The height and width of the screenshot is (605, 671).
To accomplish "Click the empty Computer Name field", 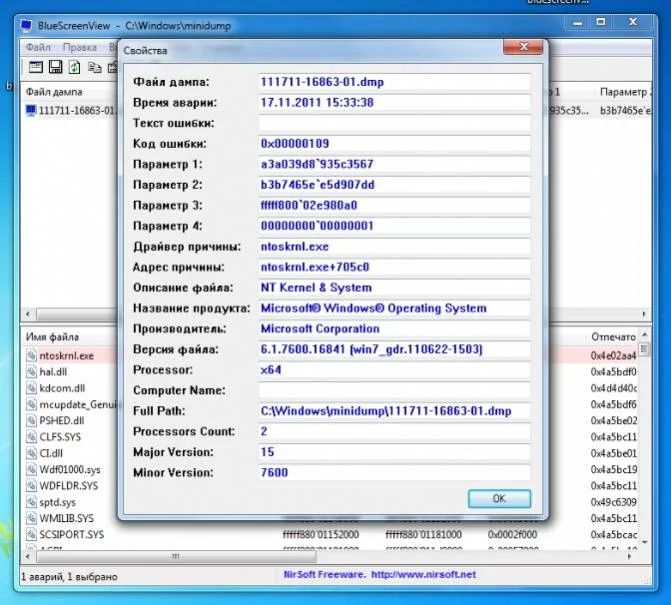I will [x=395, y=390].
